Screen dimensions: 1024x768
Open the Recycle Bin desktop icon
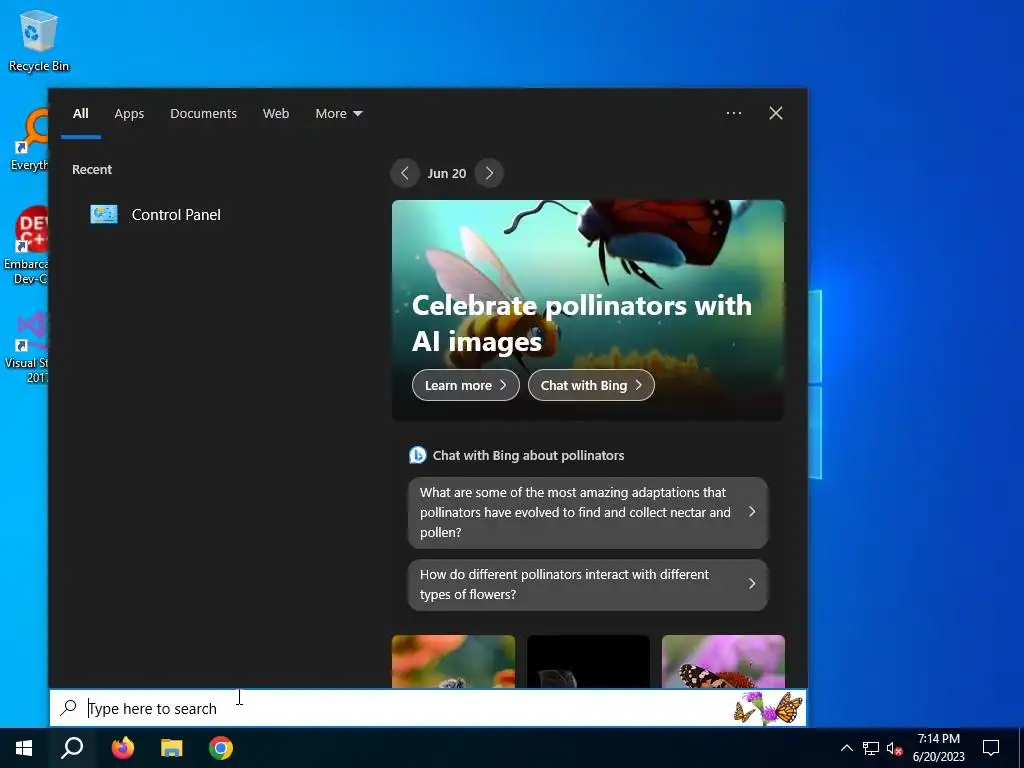click(38, 41)
